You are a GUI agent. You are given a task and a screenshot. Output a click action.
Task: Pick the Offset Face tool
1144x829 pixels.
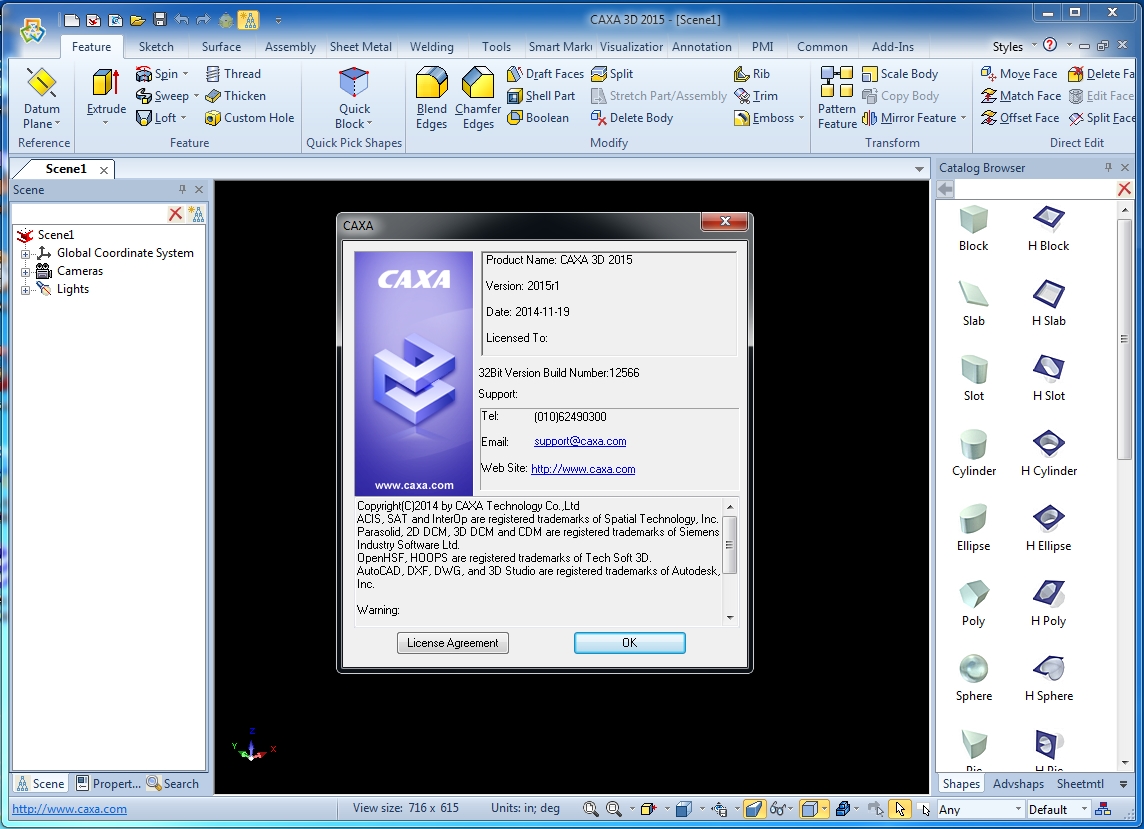pyautogui.click(x=1020, y=117)
